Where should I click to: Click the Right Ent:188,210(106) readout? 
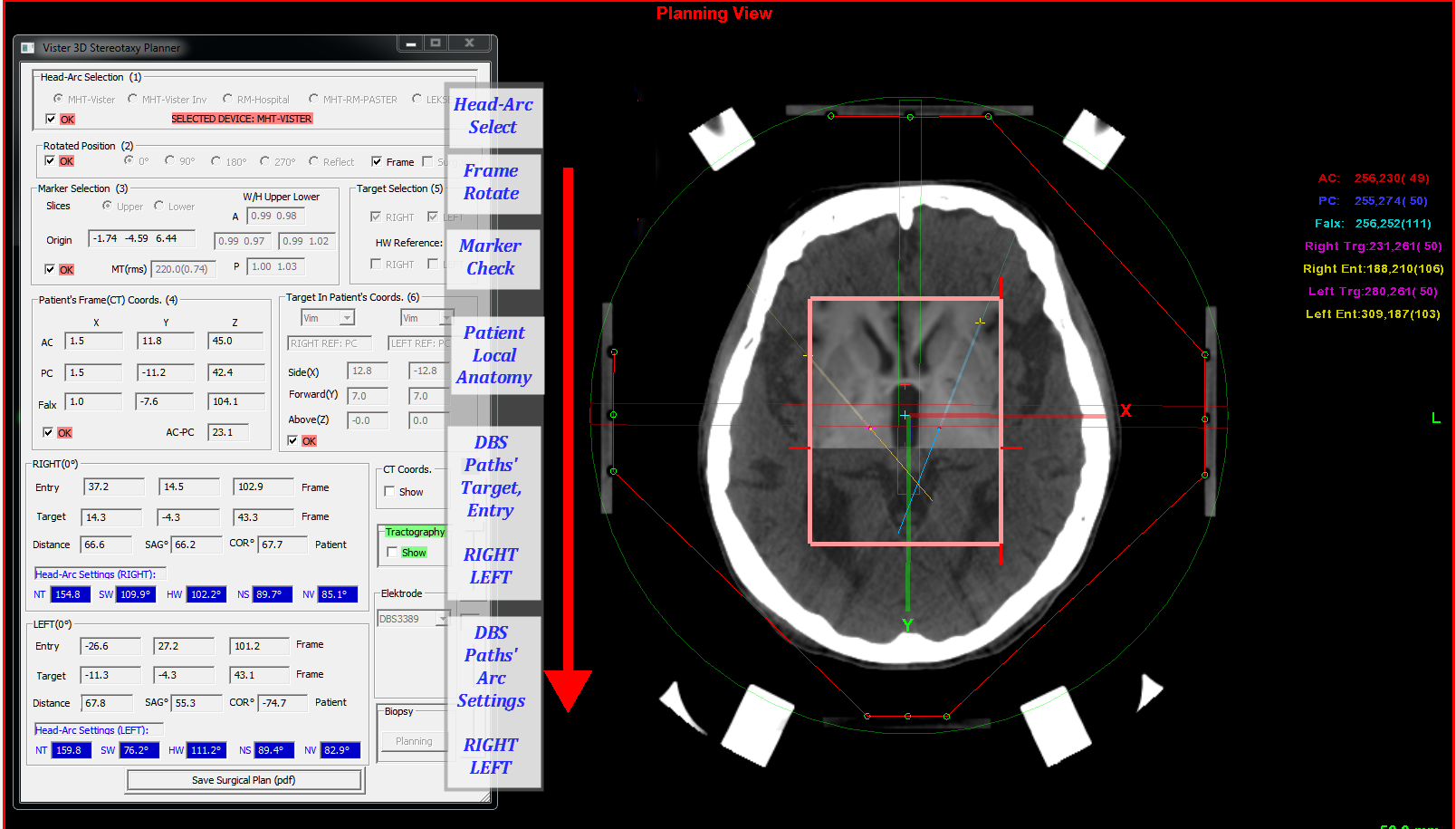pyautogui.click(x=1373, y=269)
